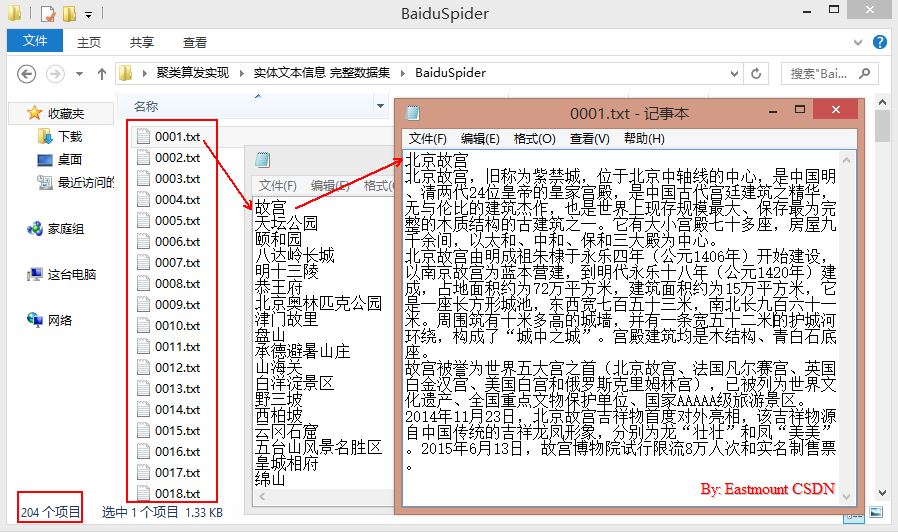Click the icon of 0008.txt

[x=143, y=283]
